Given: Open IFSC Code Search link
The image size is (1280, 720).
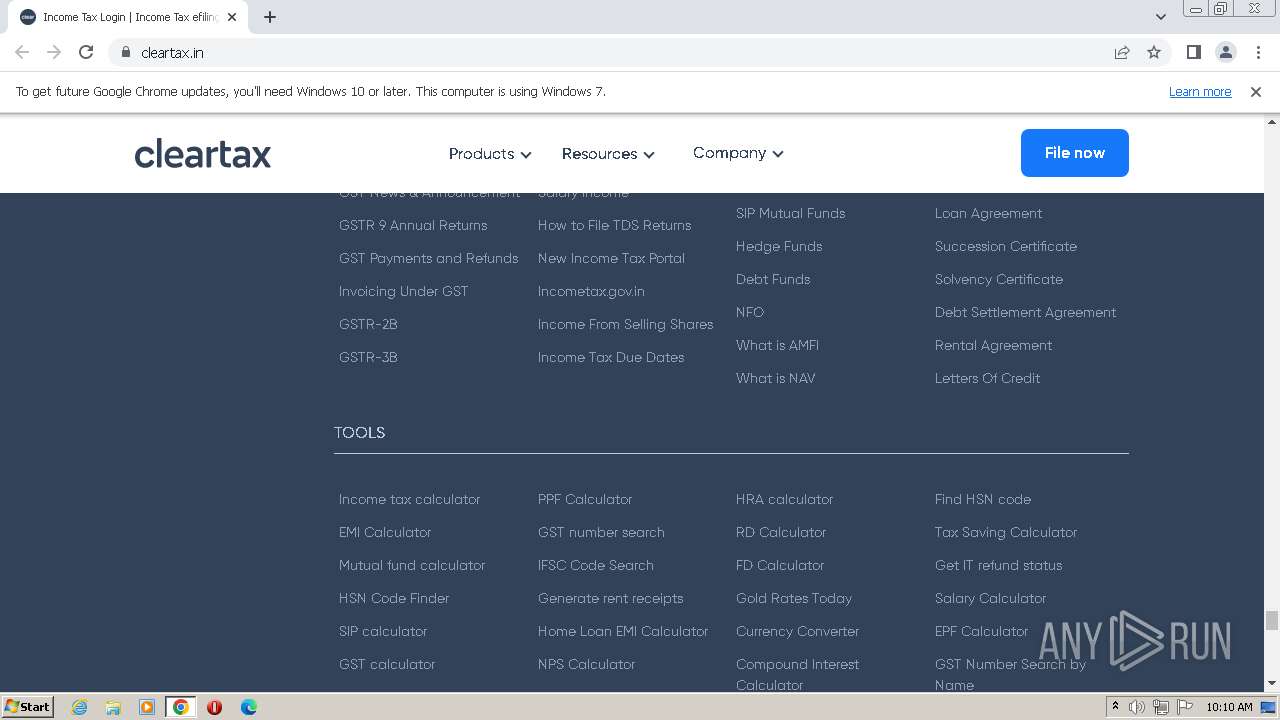Looking at the screenshot, I should tap(596, 565).
